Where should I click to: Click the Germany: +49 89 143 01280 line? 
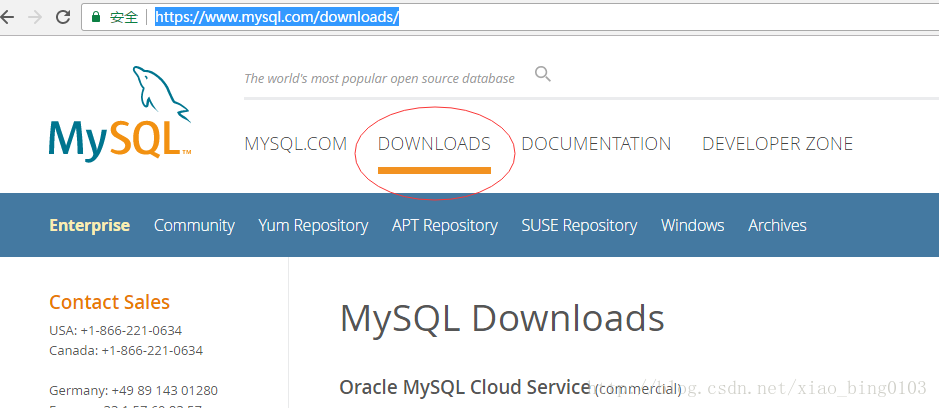click(134, 391)
